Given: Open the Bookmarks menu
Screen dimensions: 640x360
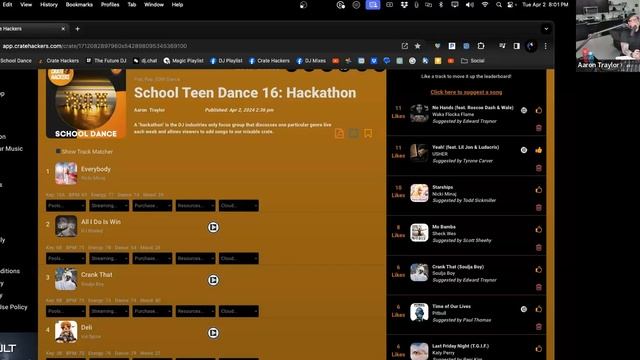Looking at the screenshot, I should tap(79, 5).
